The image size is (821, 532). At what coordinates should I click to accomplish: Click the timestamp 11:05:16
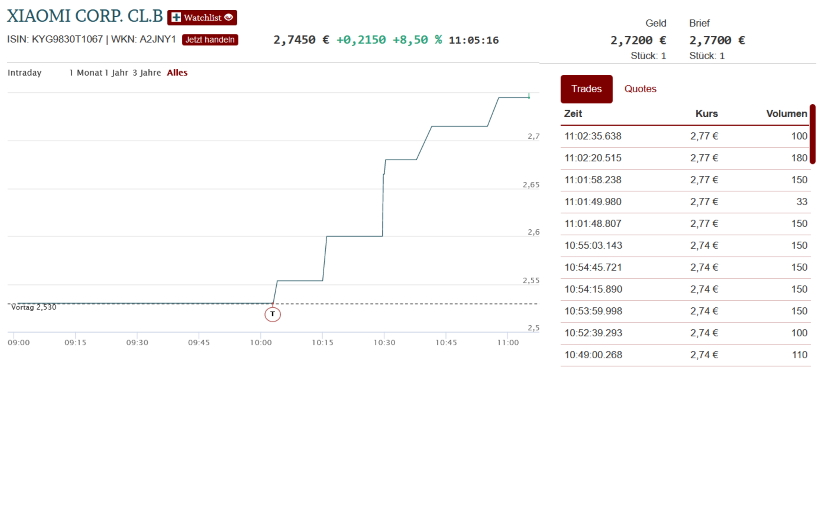(x=473, y=40)
